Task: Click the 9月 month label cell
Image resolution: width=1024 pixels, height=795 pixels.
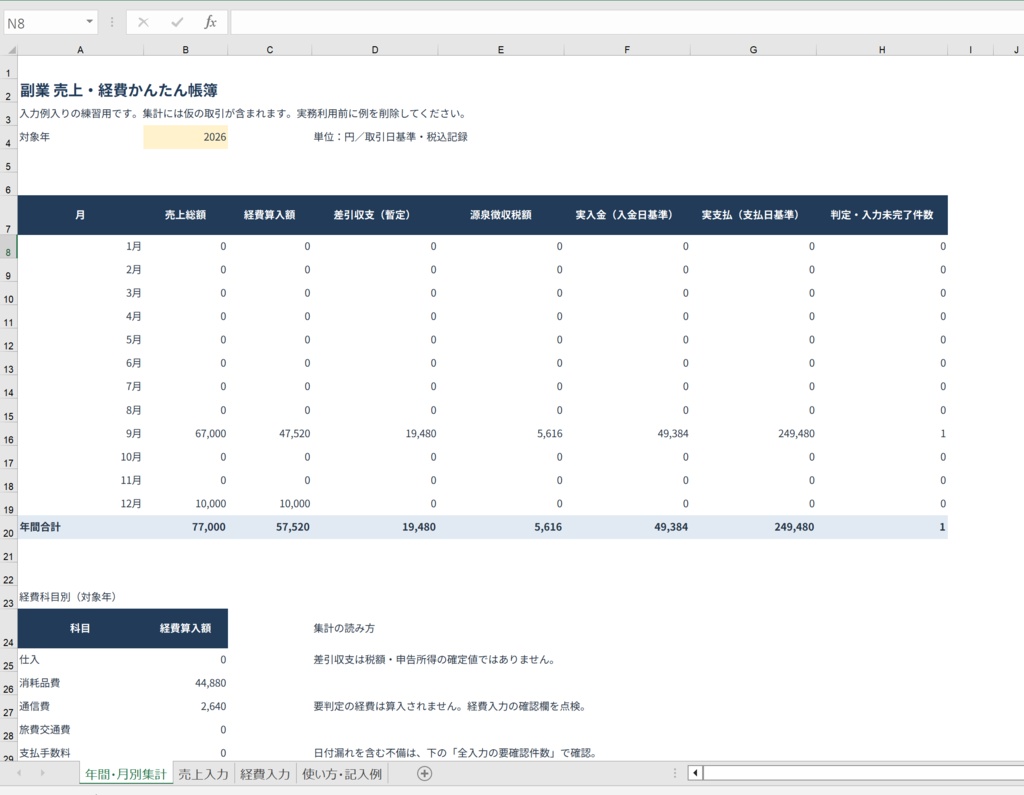Action: [80, 434]
